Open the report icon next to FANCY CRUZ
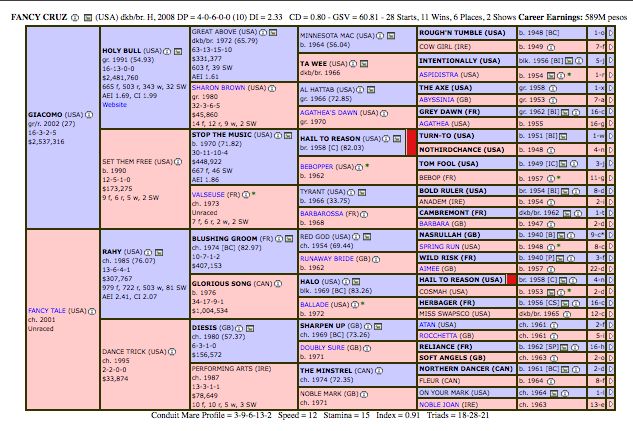This screenshot has height=431, width=633. [88, 18]
